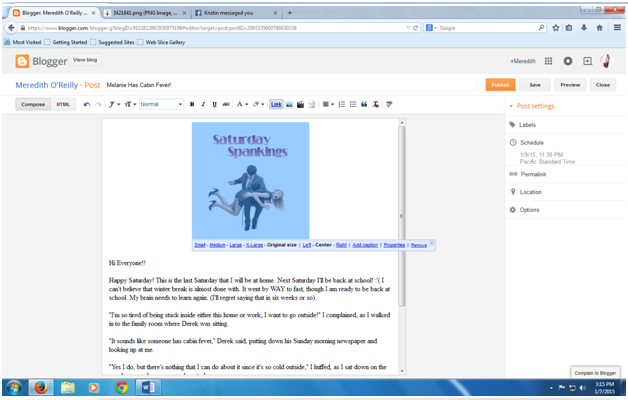This screenshot has width=628, height=400.
Task: Switch to the Kristin messaged you tab
Action: (236, 13)
